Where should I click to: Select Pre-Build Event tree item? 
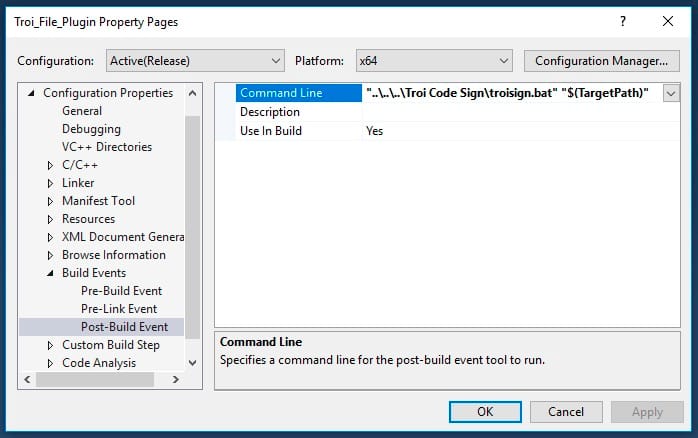coord(121,291)
